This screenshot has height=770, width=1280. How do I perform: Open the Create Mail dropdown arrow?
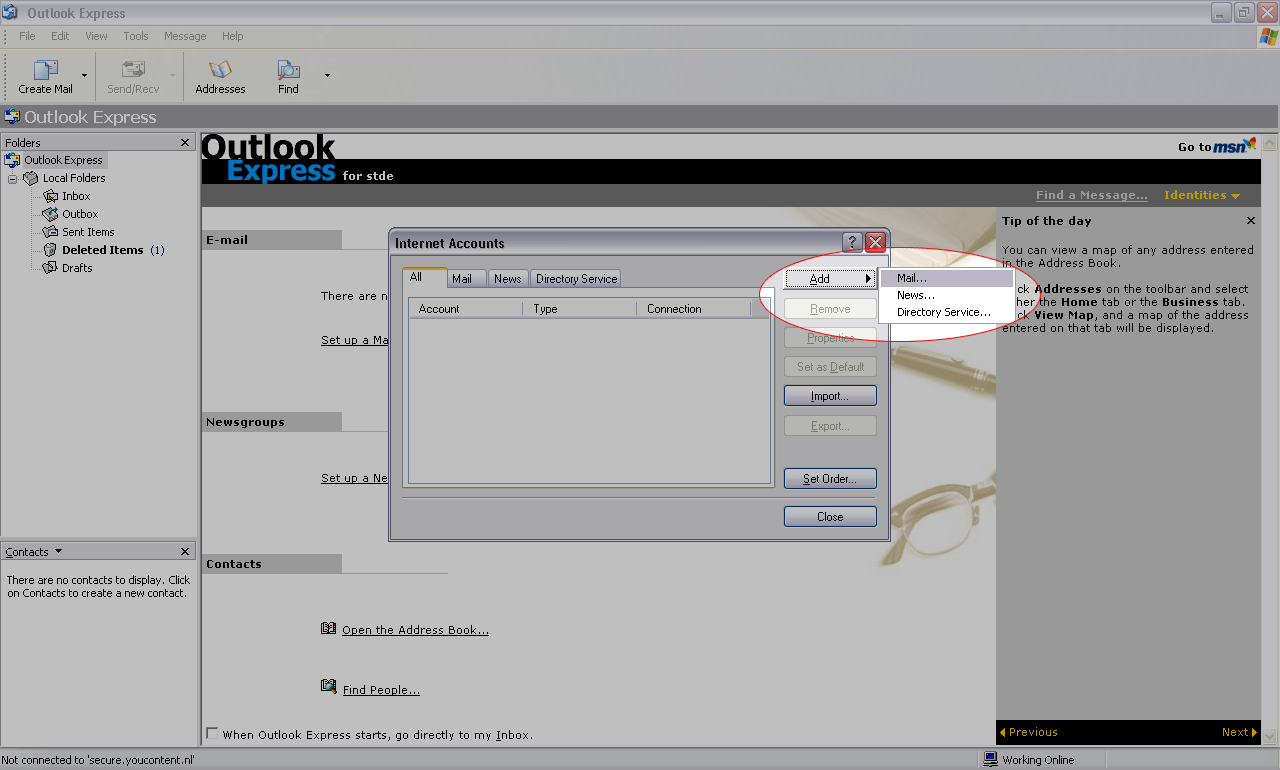[84, 76]
